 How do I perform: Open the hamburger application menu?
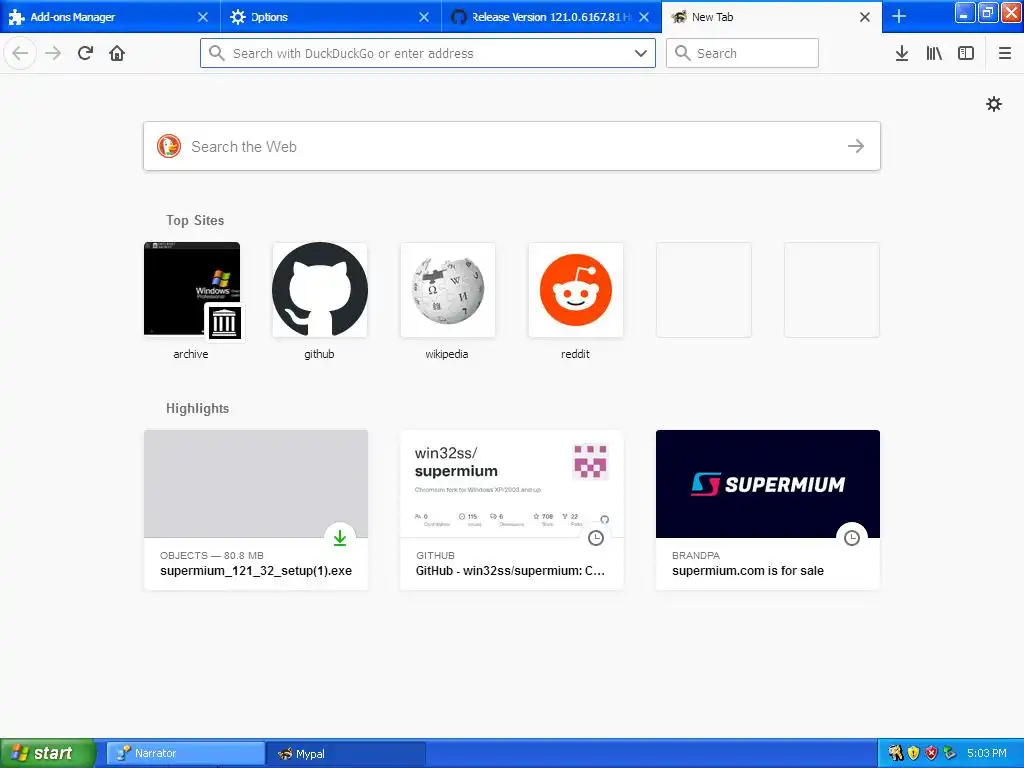pyautogui.click(x=1004, y=53)
